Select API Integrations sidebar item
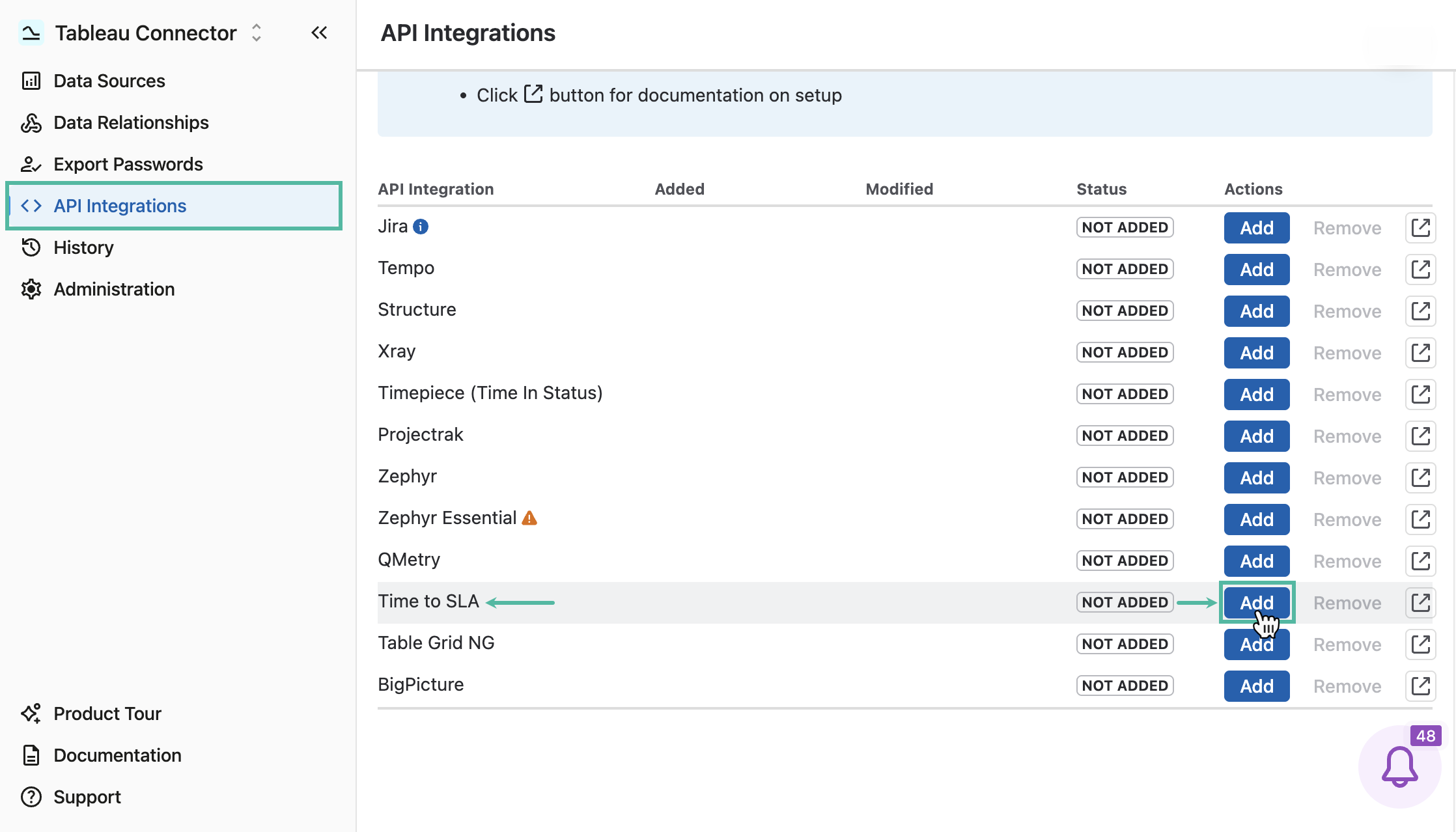Image resolution: width=1456 pixels, height=832 pixels. click(x=173, y=206)
